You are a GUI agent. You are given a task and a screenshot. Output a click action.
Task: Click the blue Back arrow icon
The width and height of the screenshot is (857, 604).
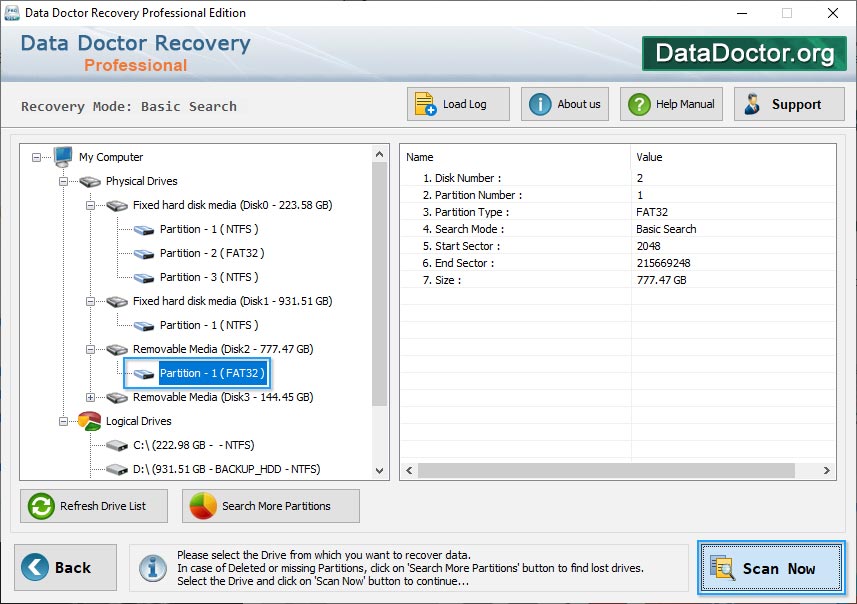tap(35, 567)
